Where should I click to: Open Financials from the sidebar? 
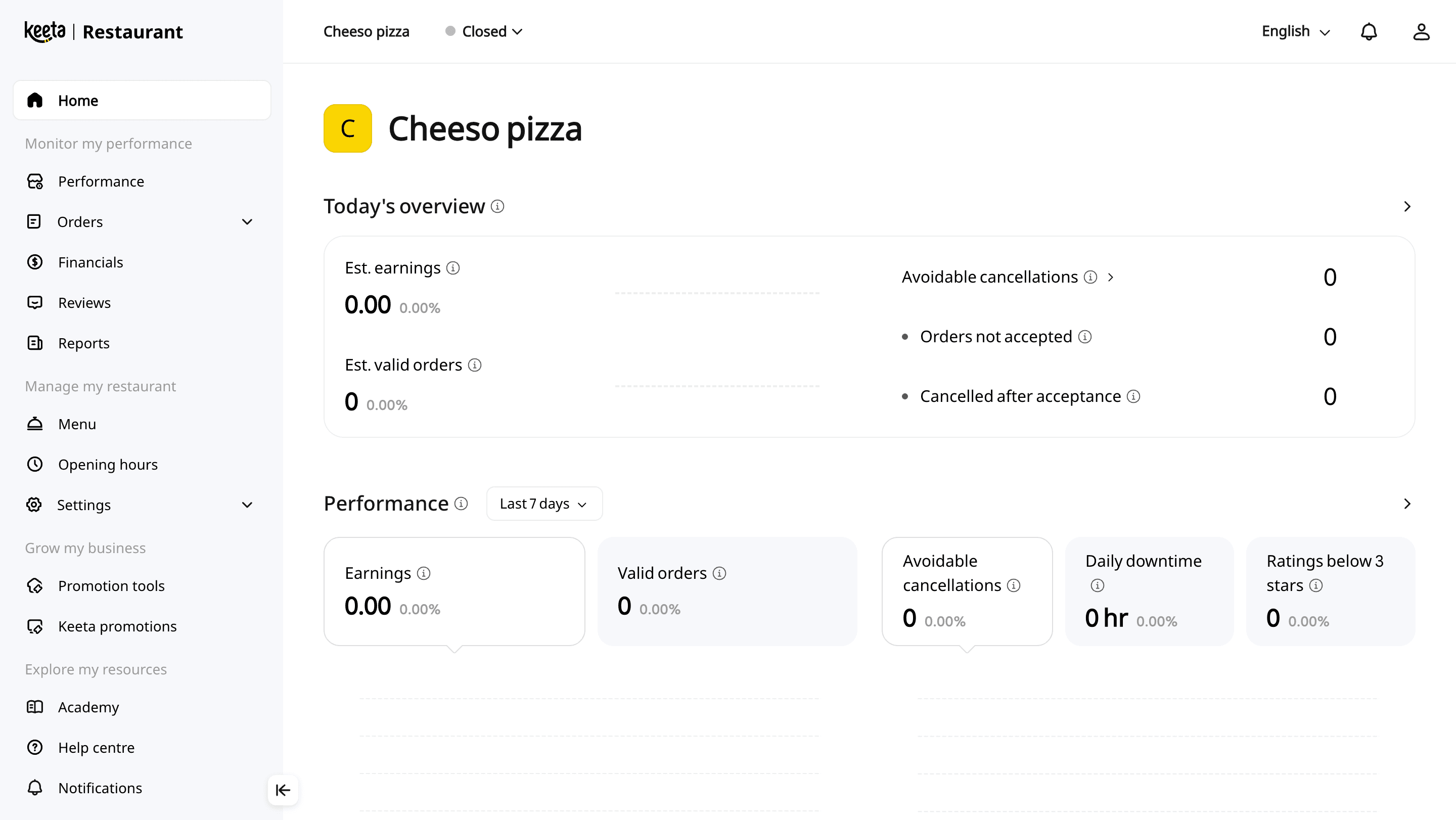click(90, 262)
